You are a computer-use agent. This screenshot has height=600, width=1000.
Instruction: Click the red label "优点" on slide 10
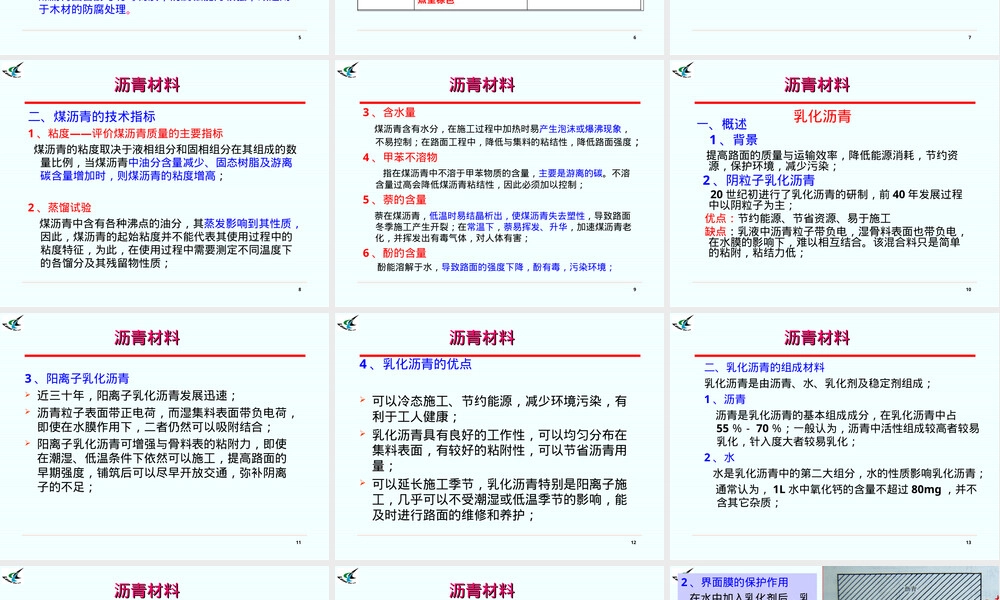point(716,218)
